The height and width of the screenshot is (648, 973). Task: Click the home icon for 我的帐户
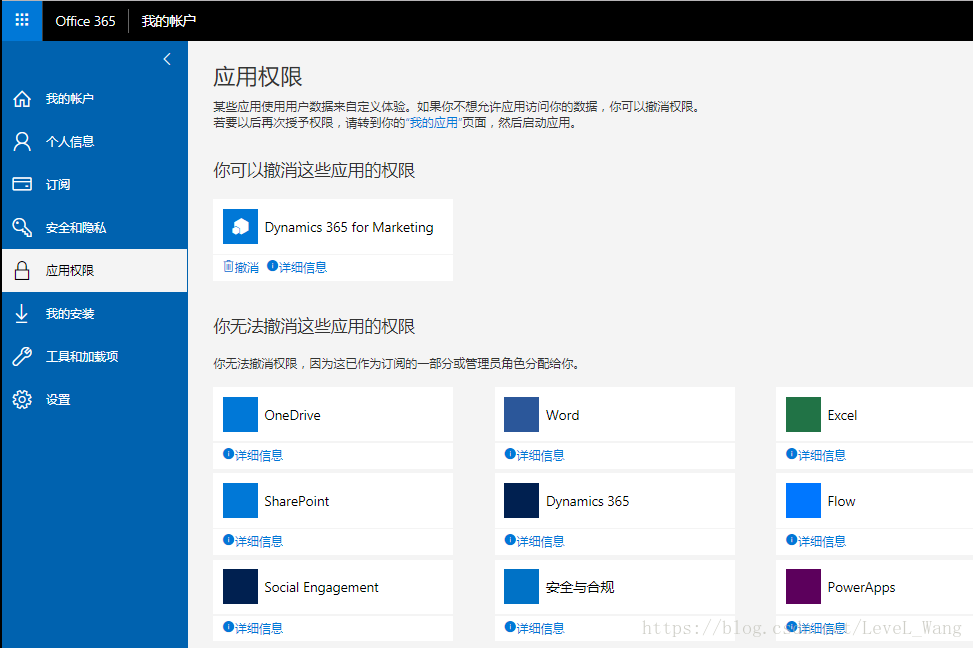(22, 99)
